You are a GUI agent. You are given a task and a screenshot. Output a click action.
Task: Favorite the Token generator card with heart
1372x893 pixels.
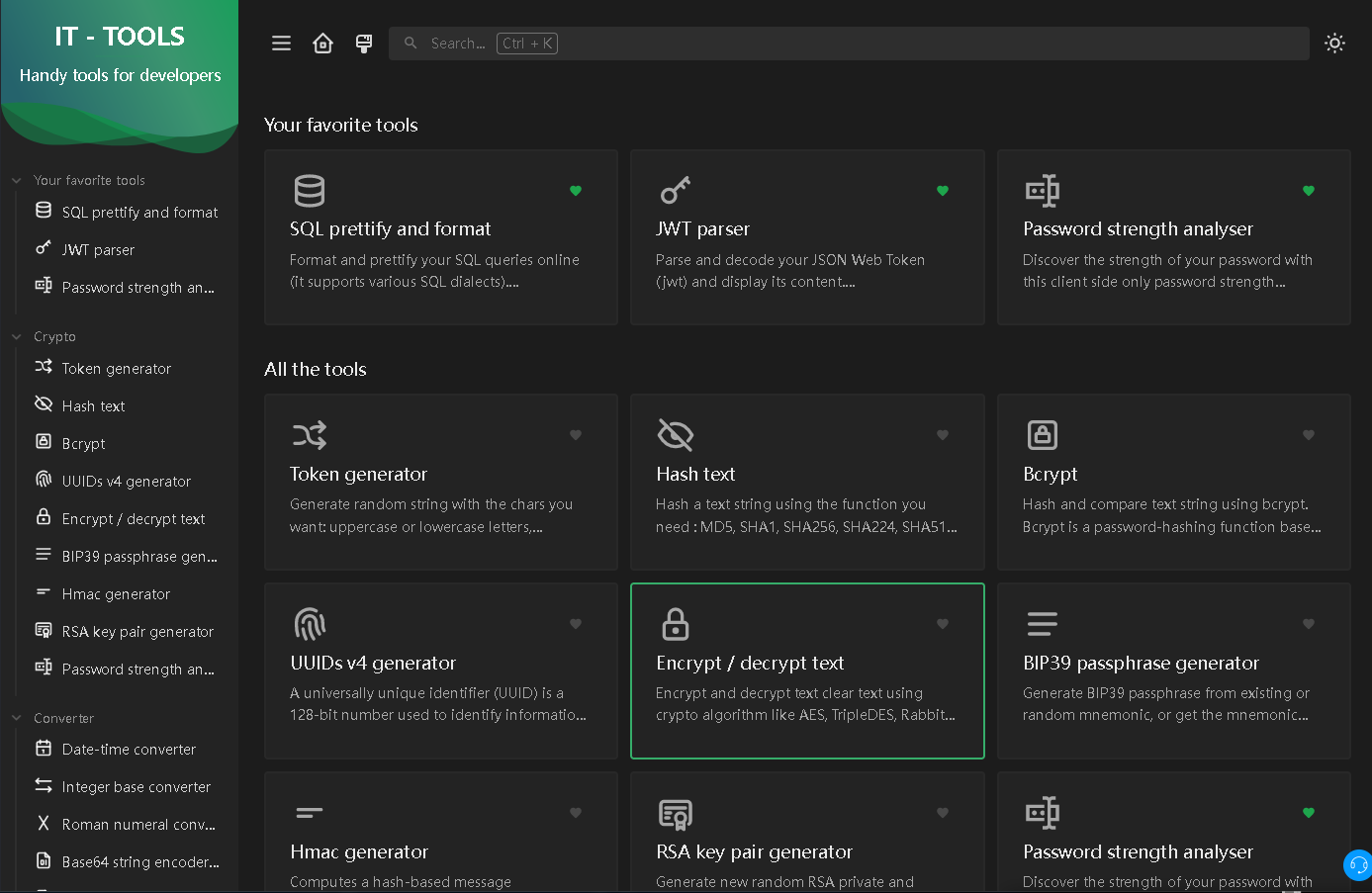pos(576,435)
